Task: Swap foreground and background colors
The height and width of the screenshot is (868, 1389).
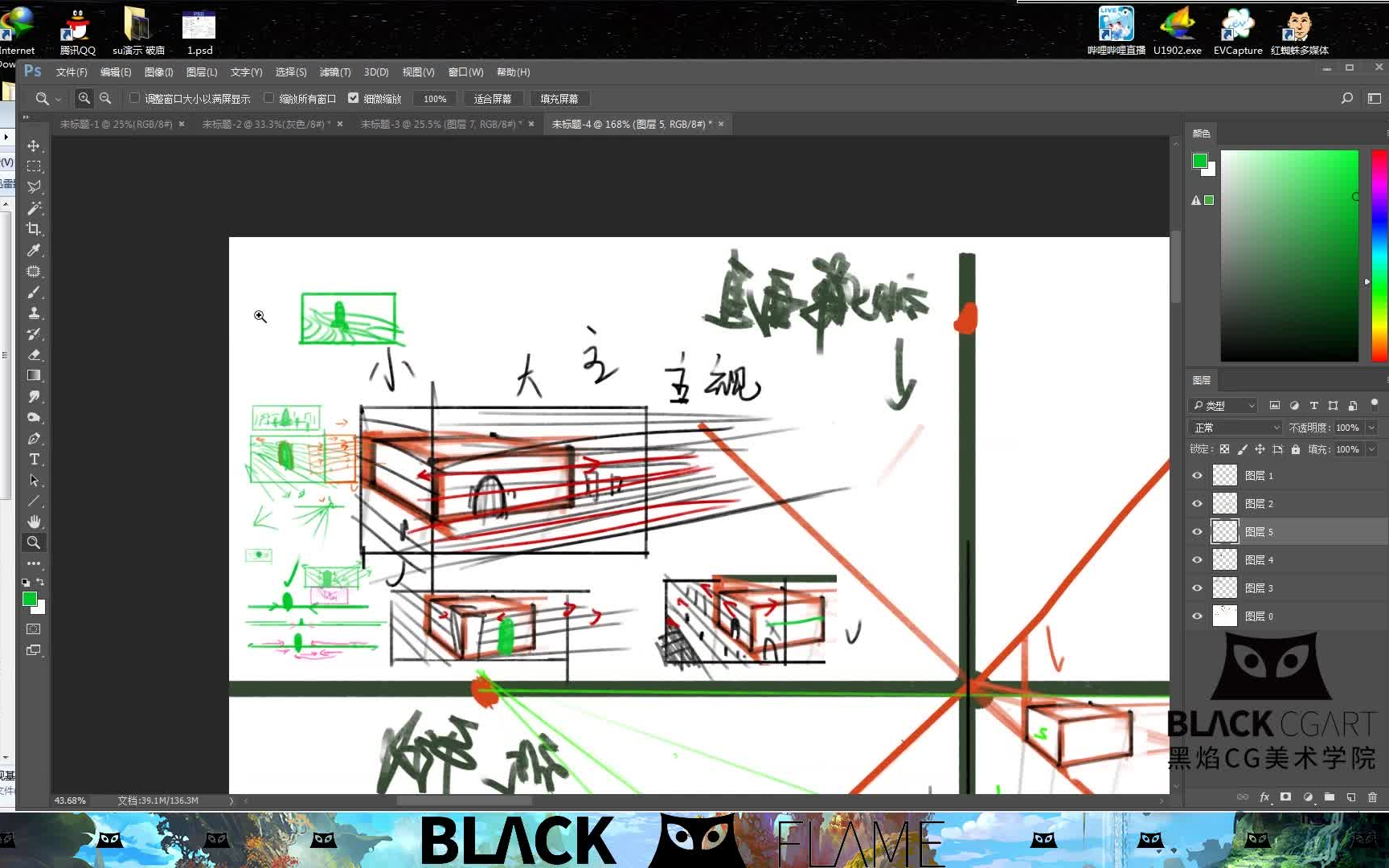Action: tap(40, 582)
